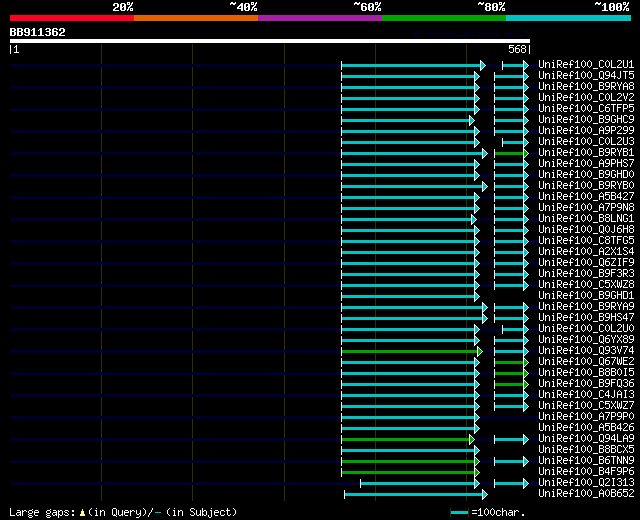The width and height of the screenshot is (640, 520).
Task: Click the long green alignment bar for Q94LA9
Action: tap(407, 440)
